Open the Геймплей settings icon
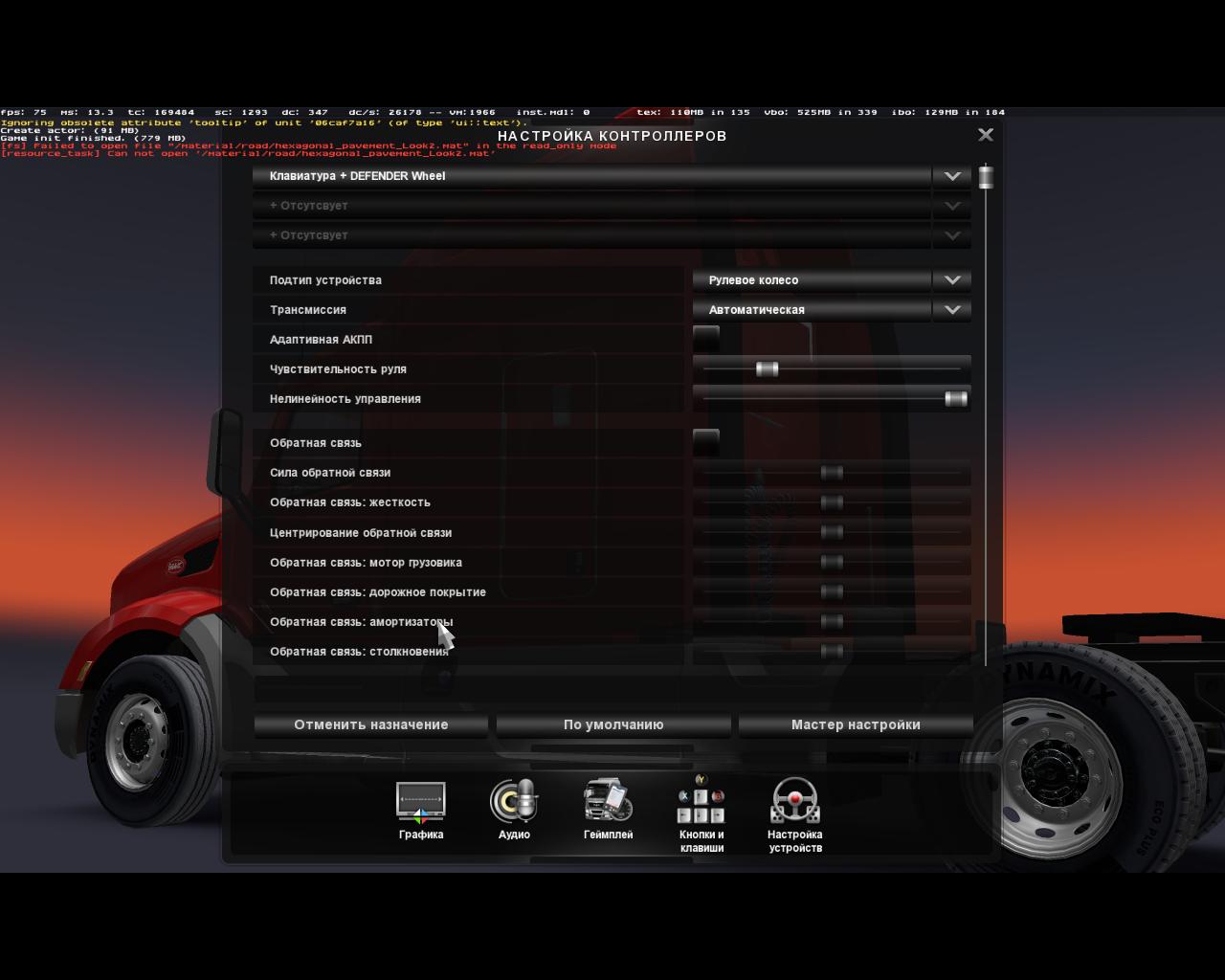Viewport: 1225px width, 980px height. tap(608, 802)
